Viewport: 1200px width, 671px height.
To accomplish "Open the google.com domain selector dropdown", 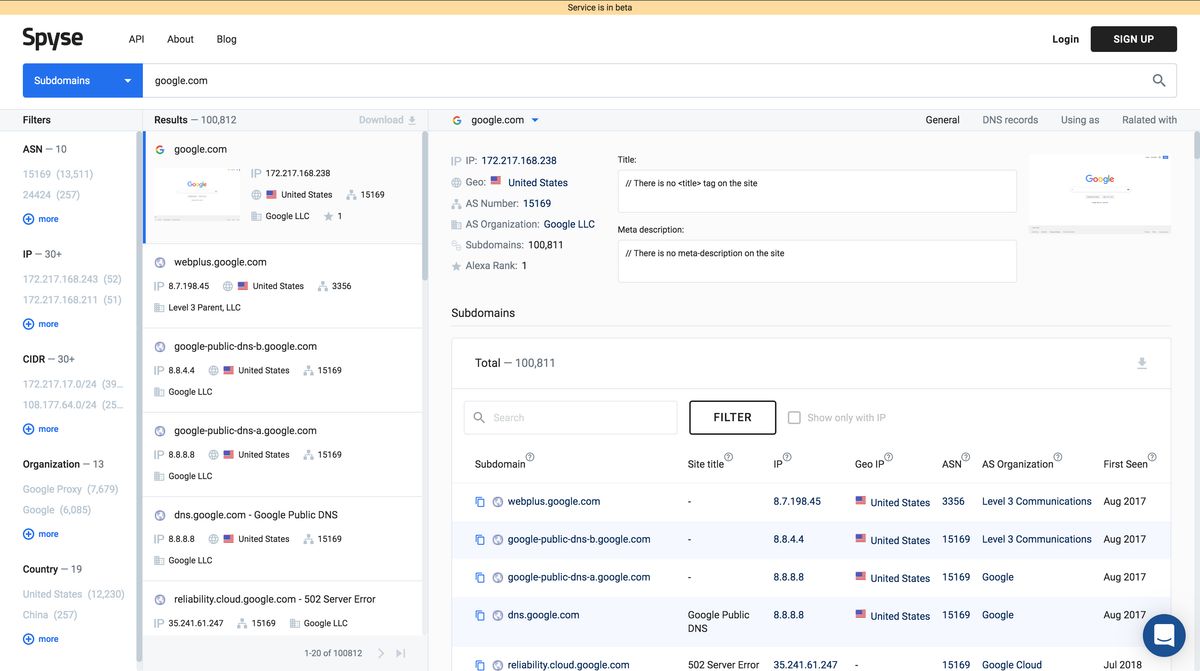I will coord(537,119).
